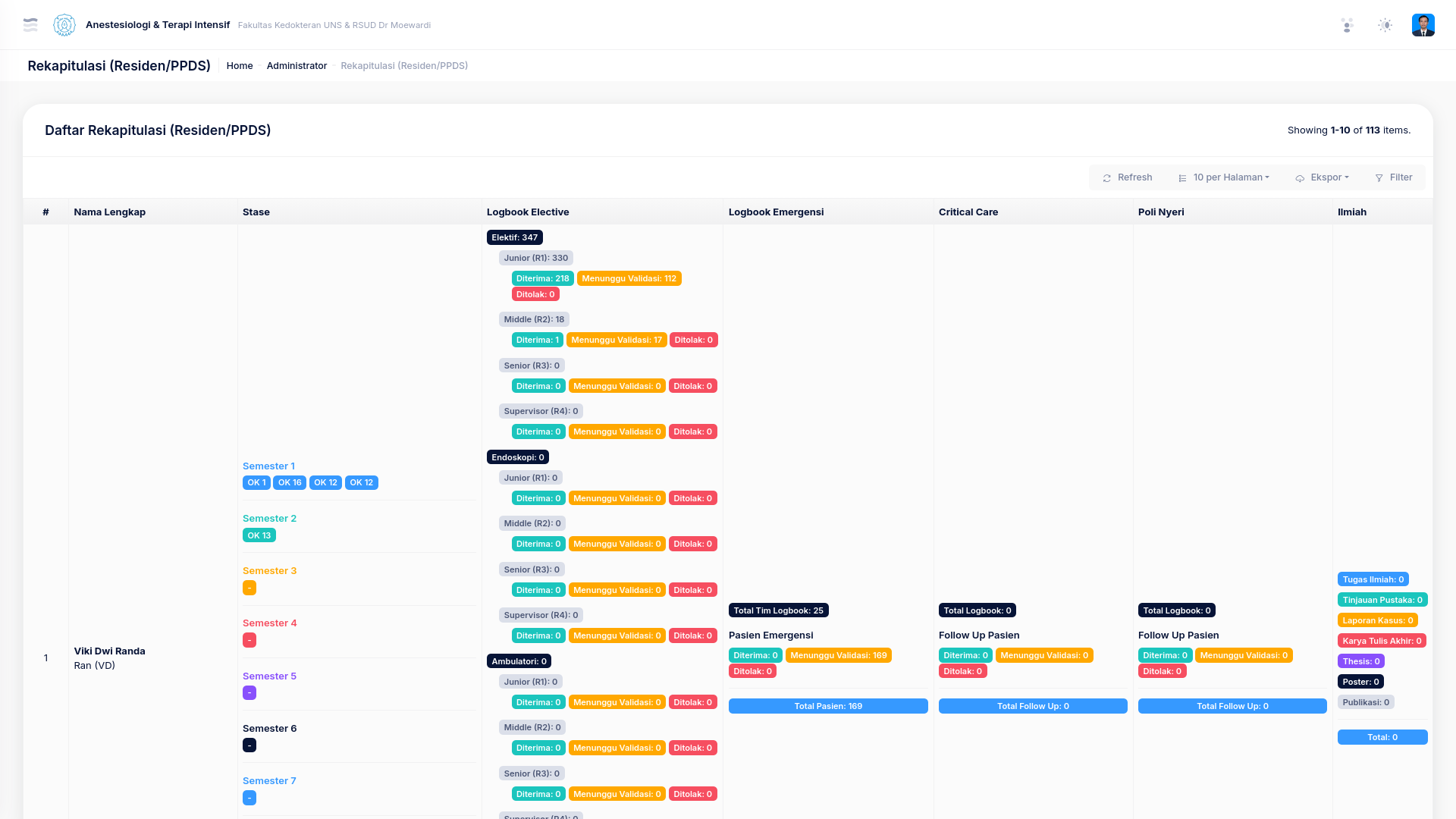The height and width of the screenshot is (819, 1456).
Task: Click the Logbook Emergensi column header
Action: click(777, 212)
